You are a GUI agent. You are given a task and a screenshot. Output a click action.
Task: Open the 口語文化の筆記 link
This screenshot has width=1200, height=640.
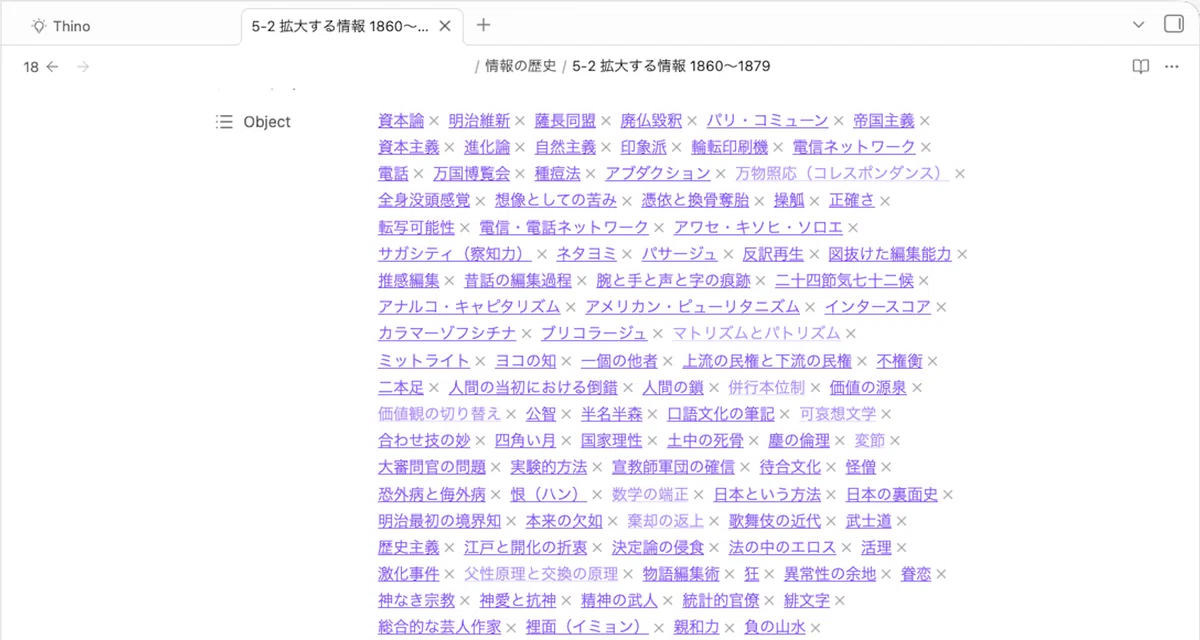click(x=721, y=414)
